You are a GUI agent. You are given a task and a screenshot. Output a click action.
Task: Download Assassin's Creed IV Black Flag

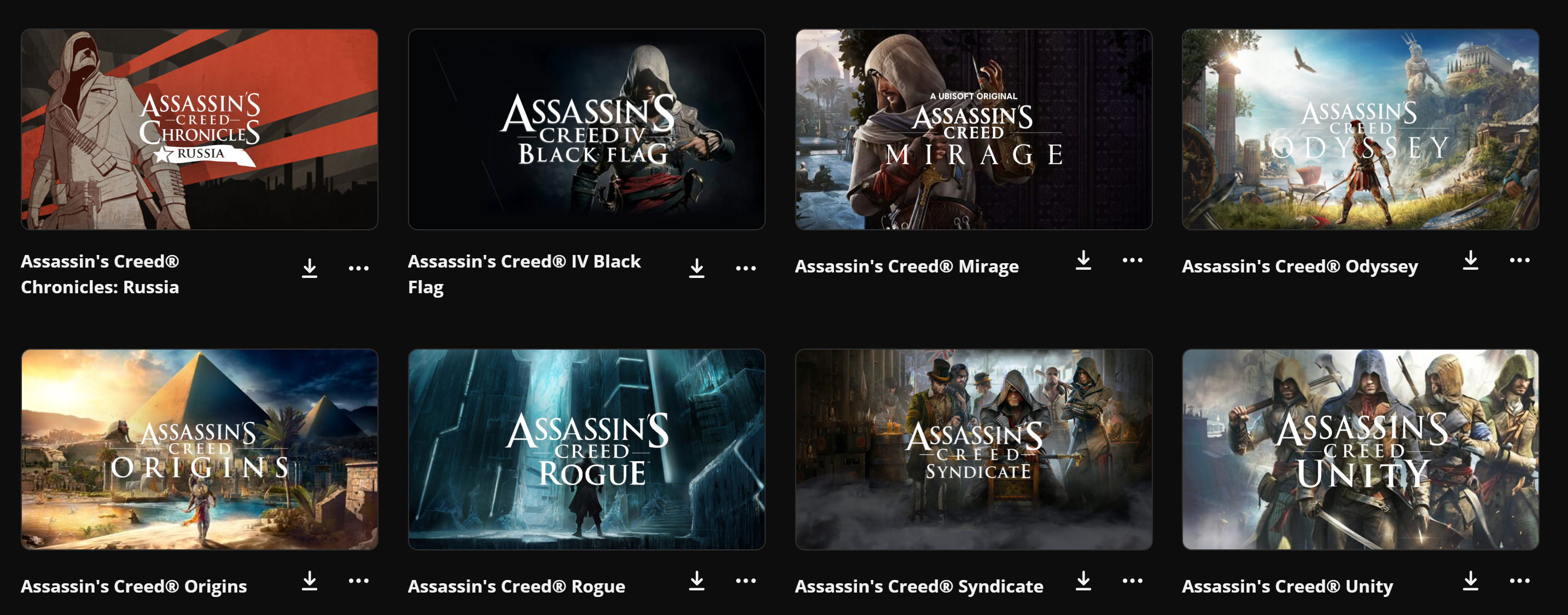coord(696,268)
